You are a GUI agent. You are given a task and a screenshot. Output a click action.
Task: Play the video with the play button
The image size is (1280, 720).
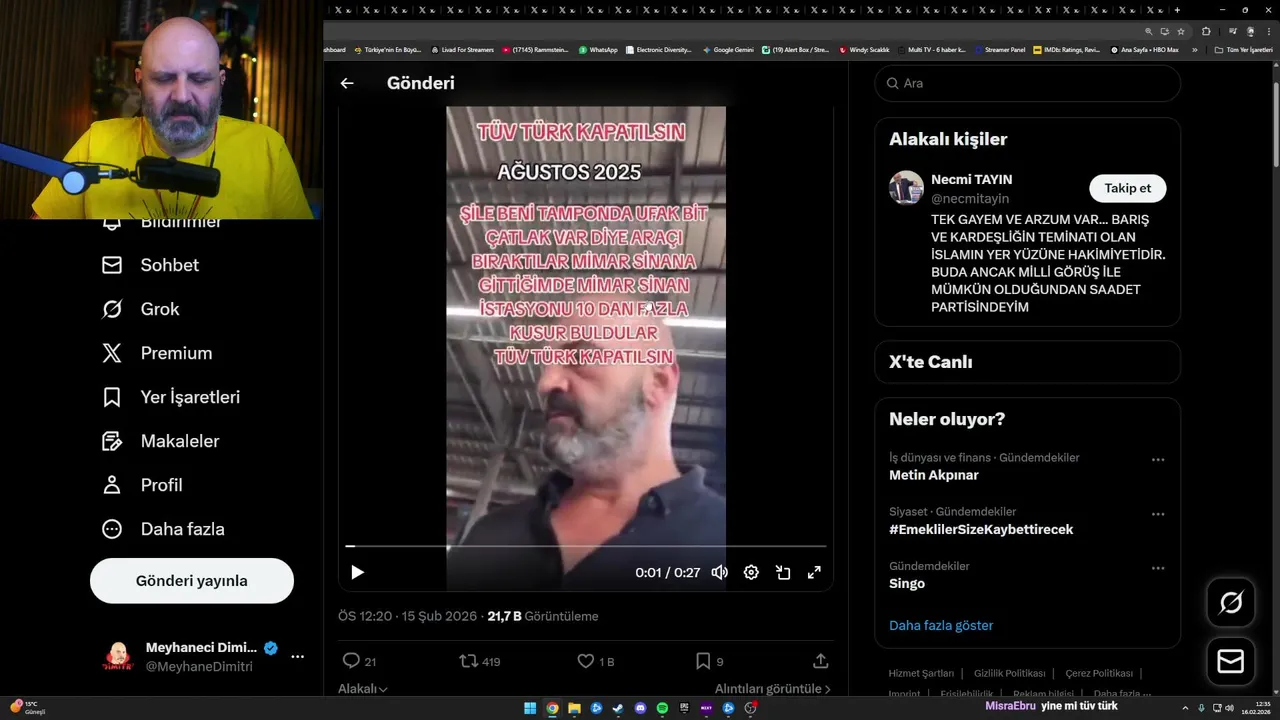click(x=357, y=572)
